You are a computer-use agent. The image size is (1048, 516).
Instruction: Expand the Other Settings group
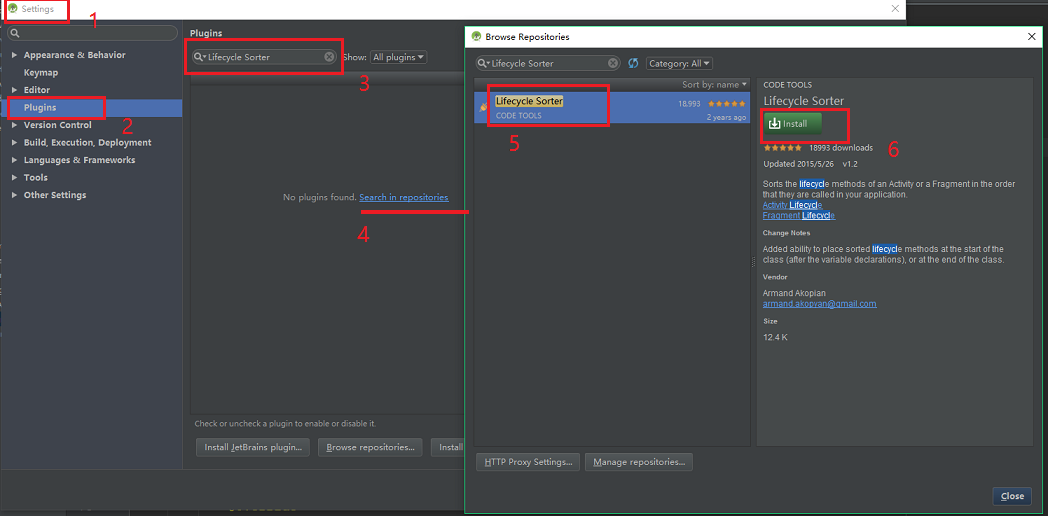click(15, 195)
